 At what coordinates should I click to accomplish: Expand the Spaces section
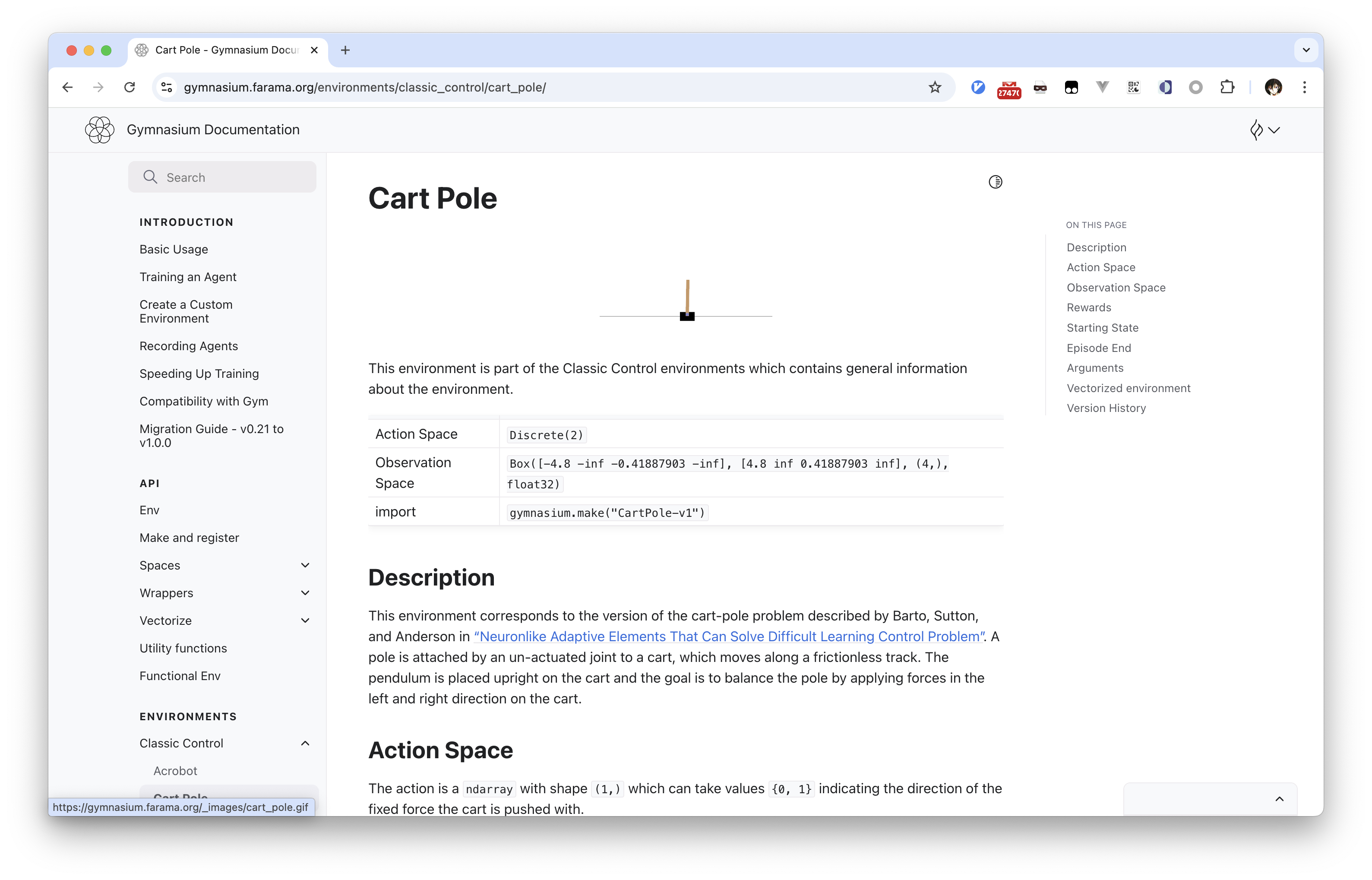click(305, 565)
